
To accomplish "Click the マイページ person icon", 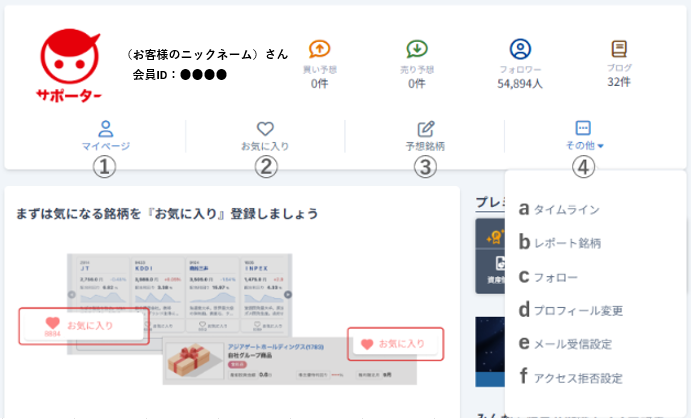I will (x=106, y=129).
